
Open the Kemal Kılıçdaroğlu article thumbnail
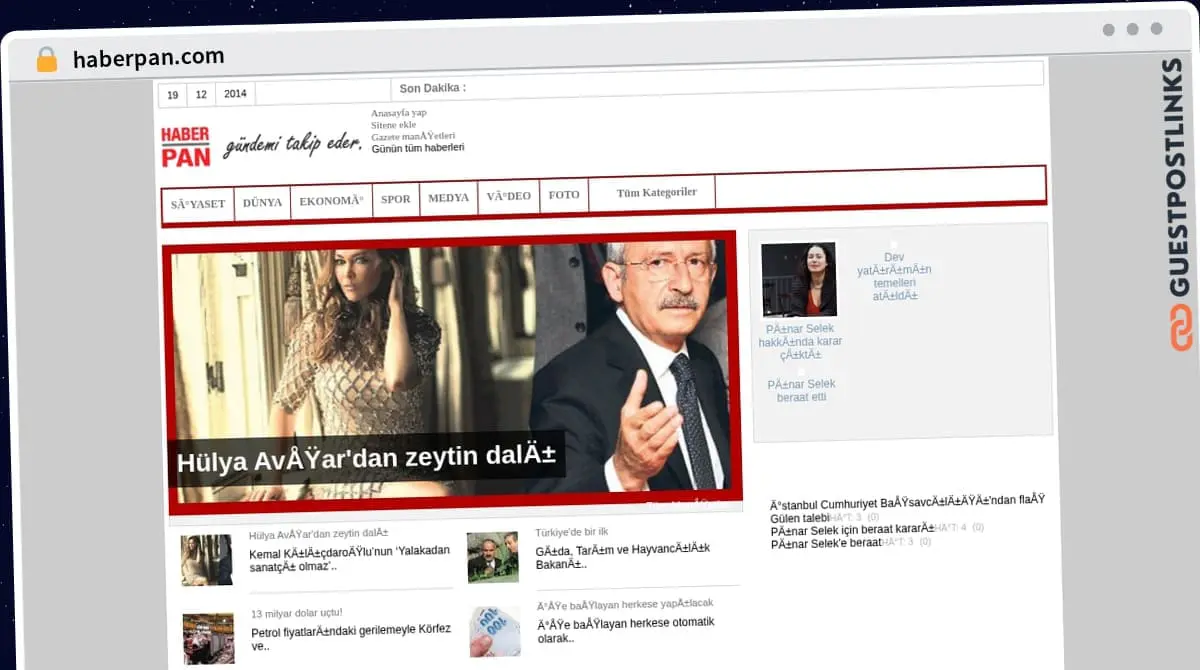[207, 560]
